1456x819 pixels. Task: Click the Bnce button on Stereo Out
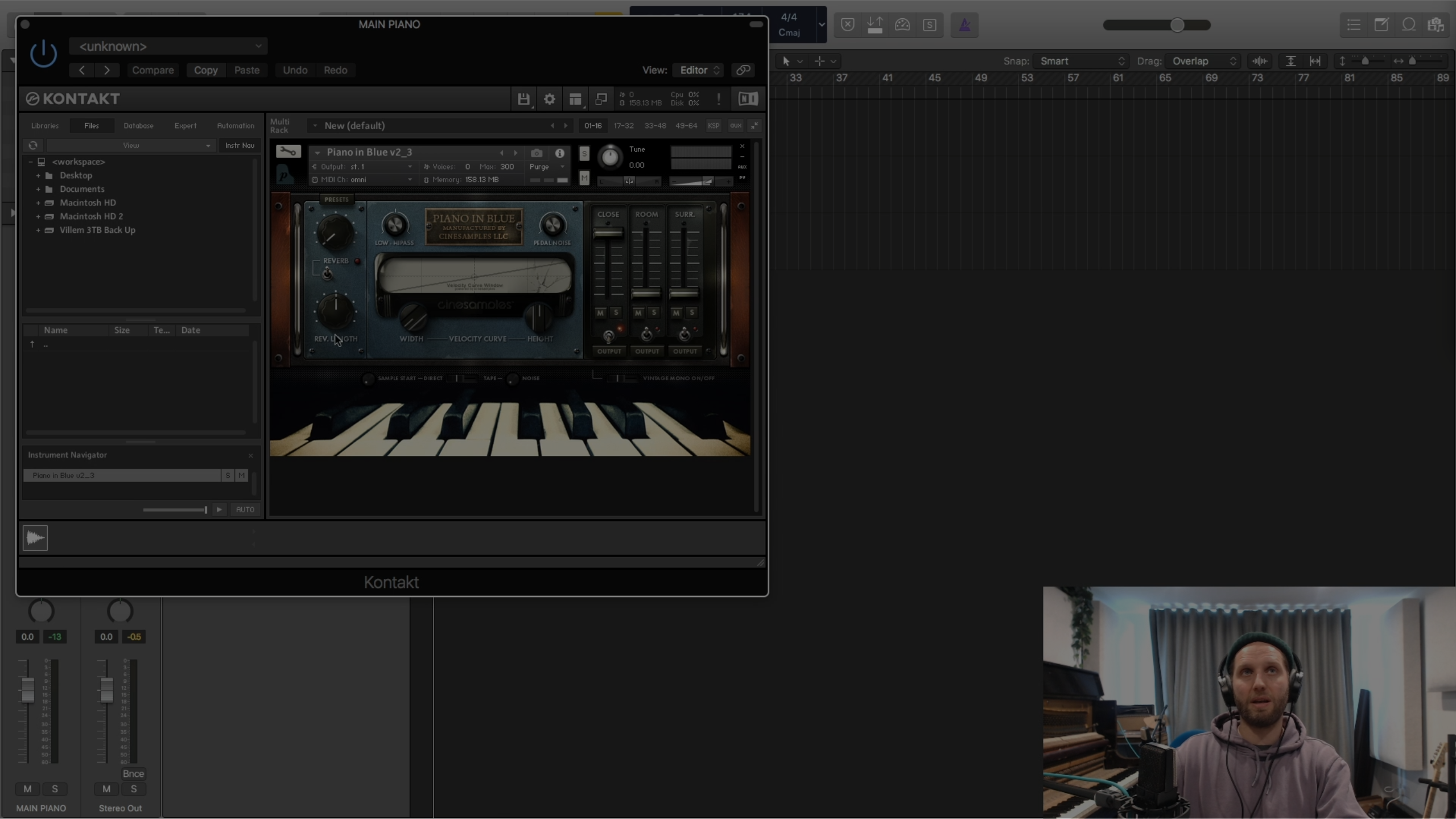click(133, 774)
